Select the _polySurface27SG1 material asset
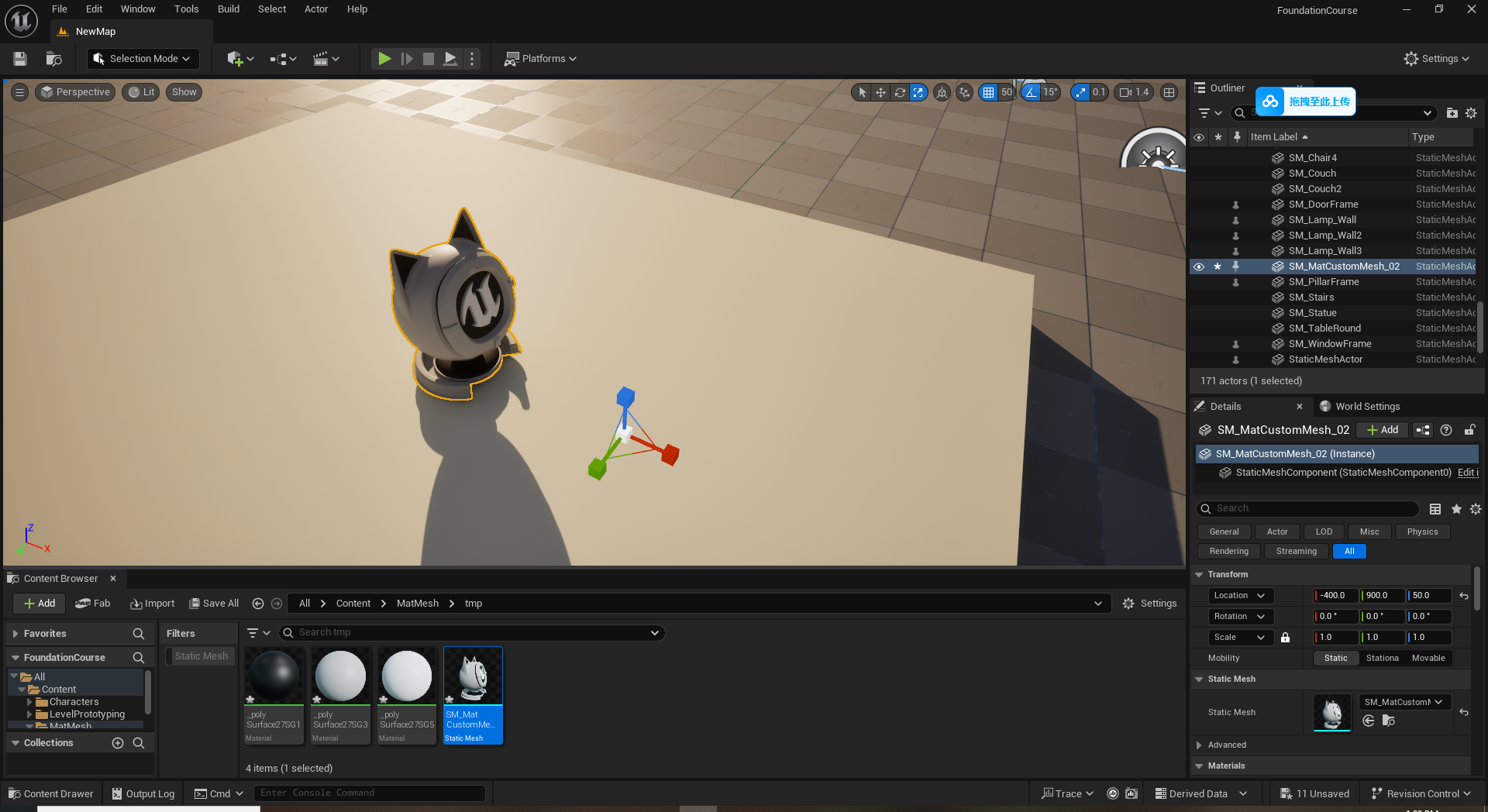 point(274,696)
